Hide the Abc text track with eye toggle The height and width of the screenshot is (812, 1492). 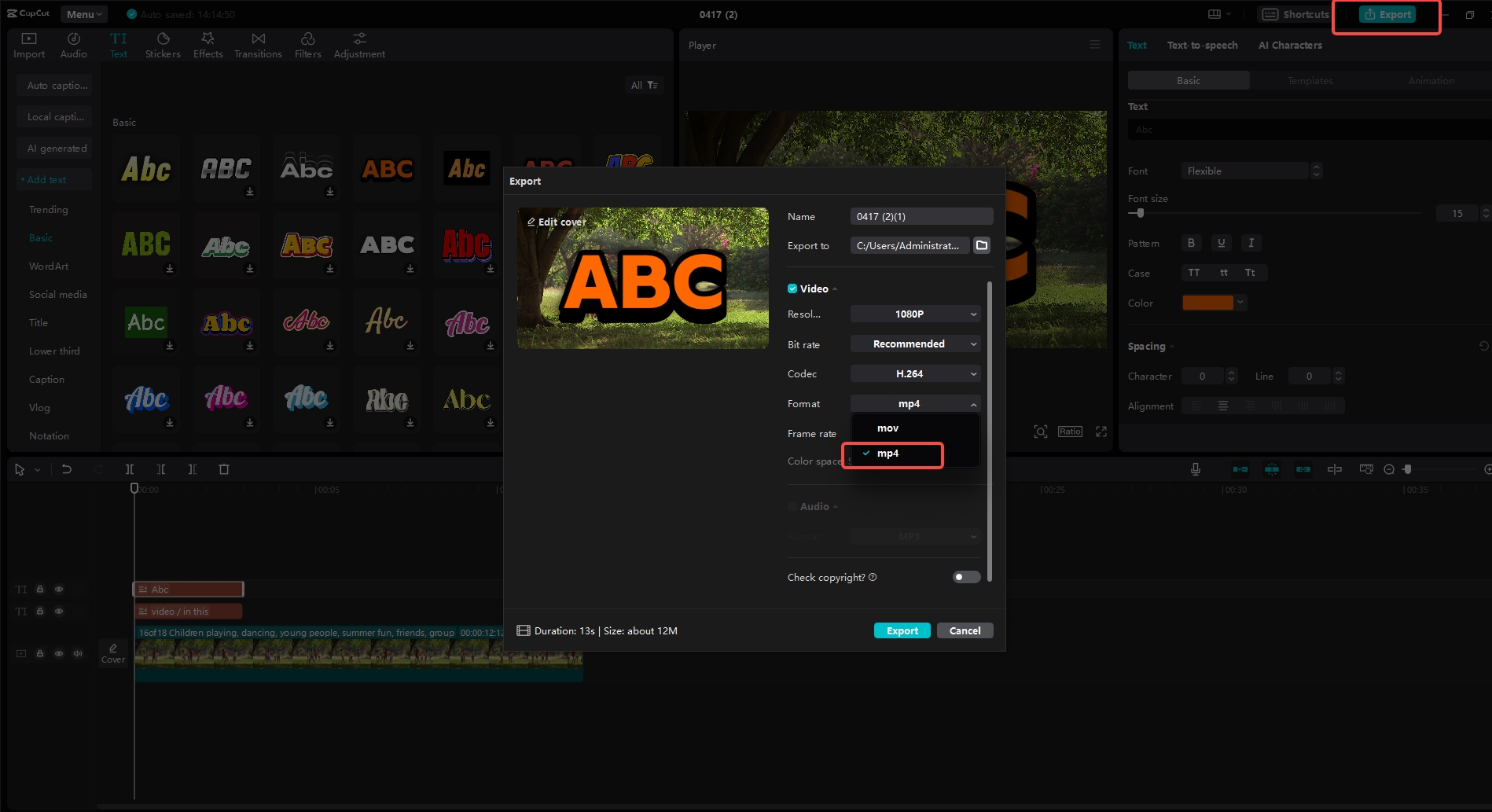point(59,589)
